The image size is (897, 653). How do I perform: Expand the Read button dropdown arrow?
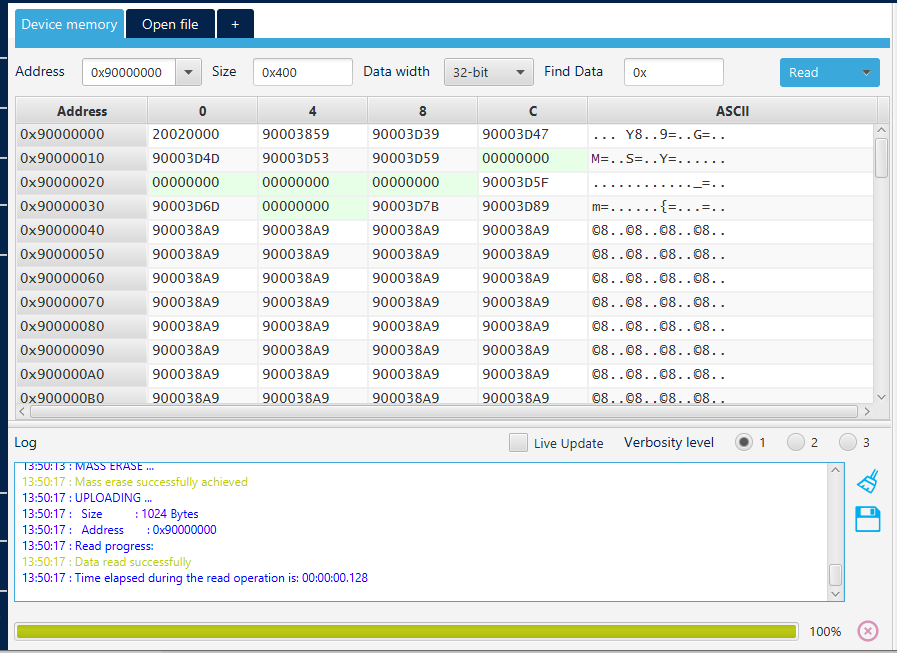coord(865,72)
